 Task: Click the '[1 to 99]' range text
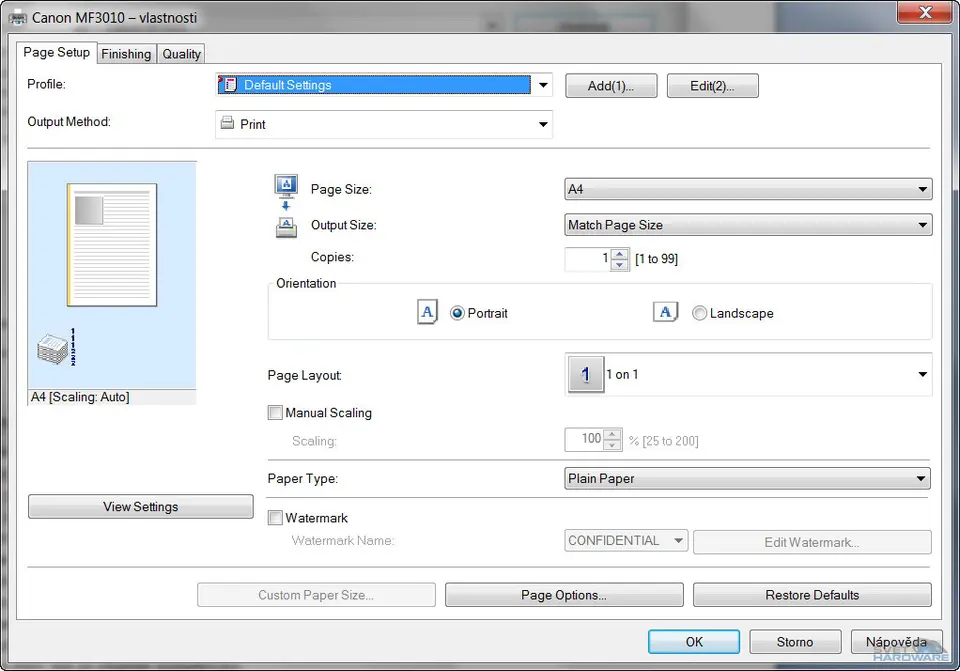656,259
